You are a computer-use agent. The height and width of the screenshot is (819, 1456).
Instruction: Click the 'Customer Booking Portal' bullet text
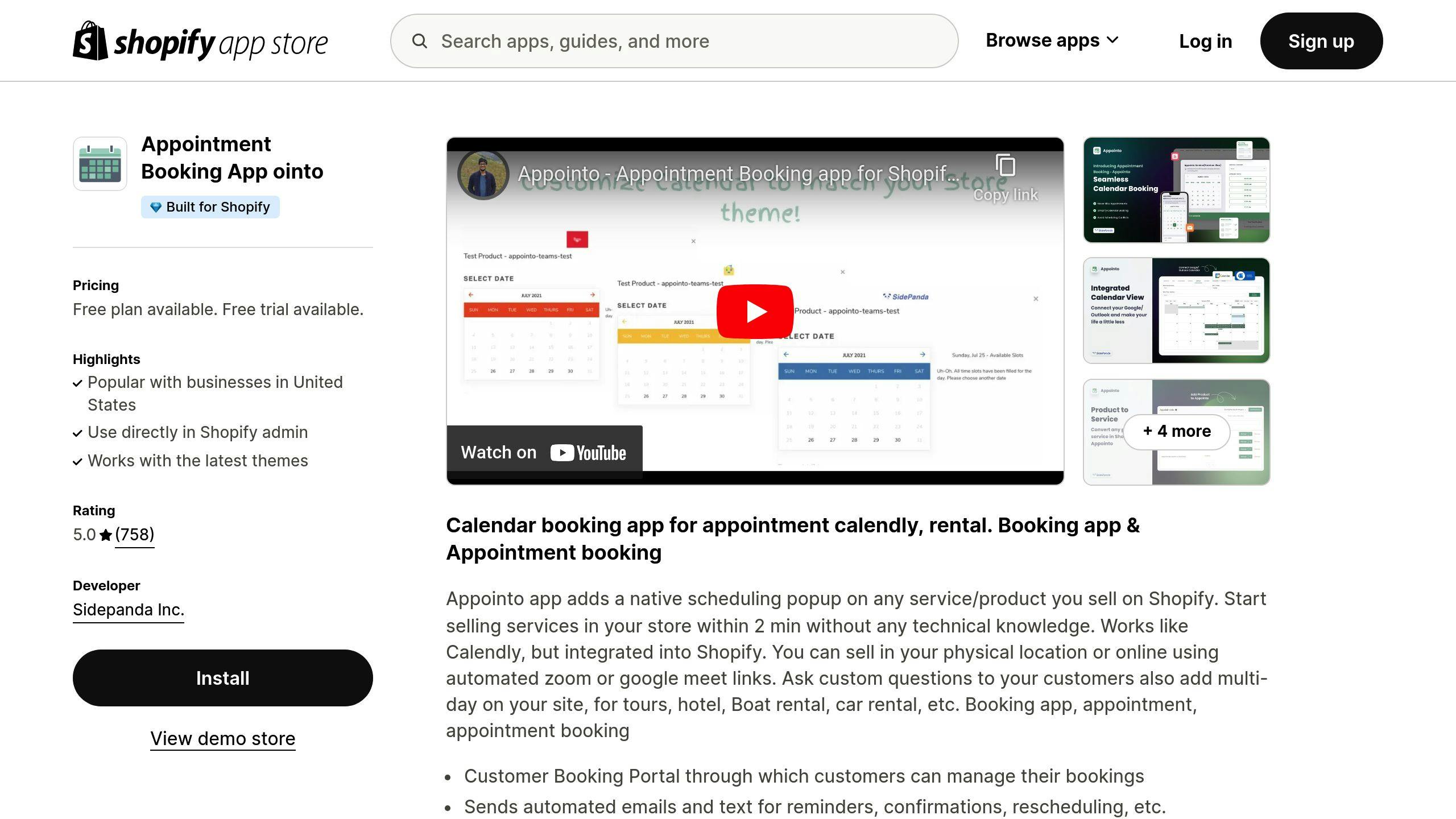(804, 776)
